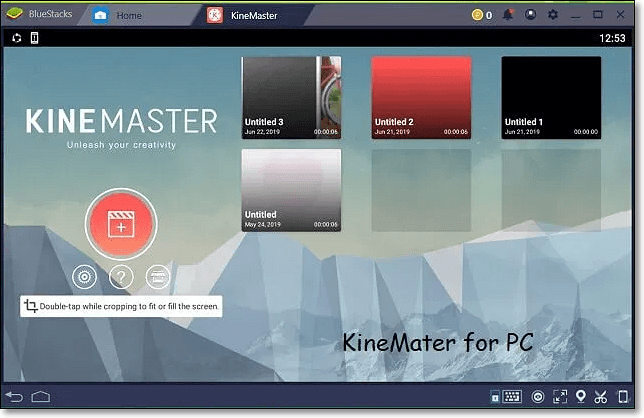Click the phone rotate icon in bottom bar
Viewport: 644px width, 418px height.
(623, 397)
